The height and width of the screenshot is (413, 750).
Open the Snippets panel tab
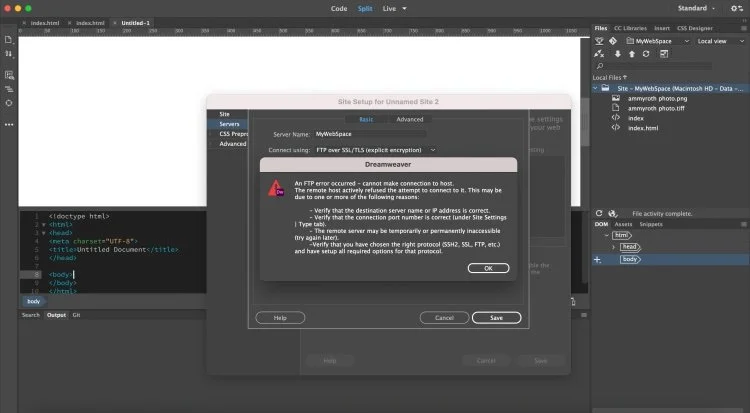(651, 224)
